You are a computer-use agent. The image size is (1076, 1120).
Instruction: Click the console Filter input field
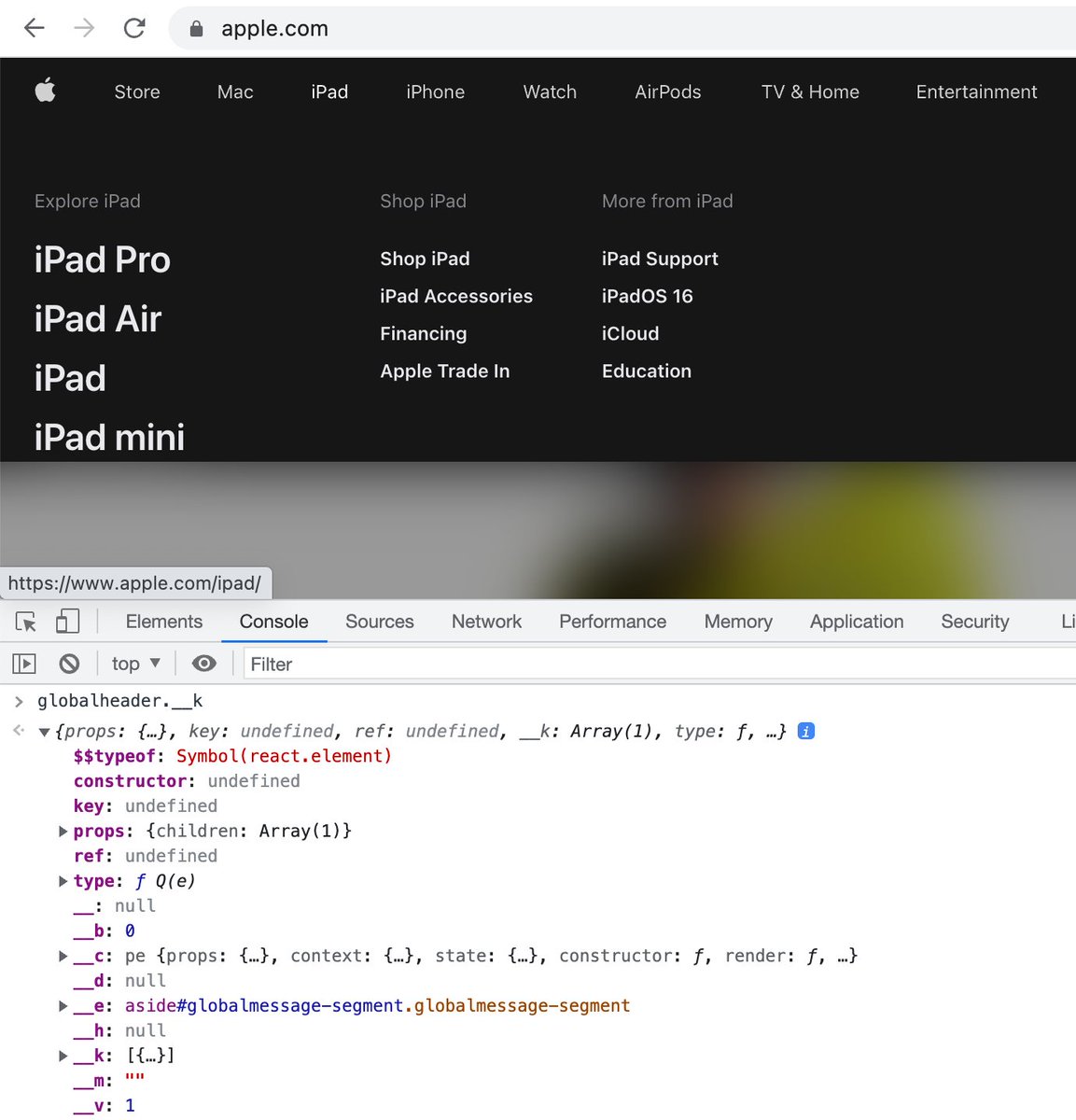click(x=659, y=664)
